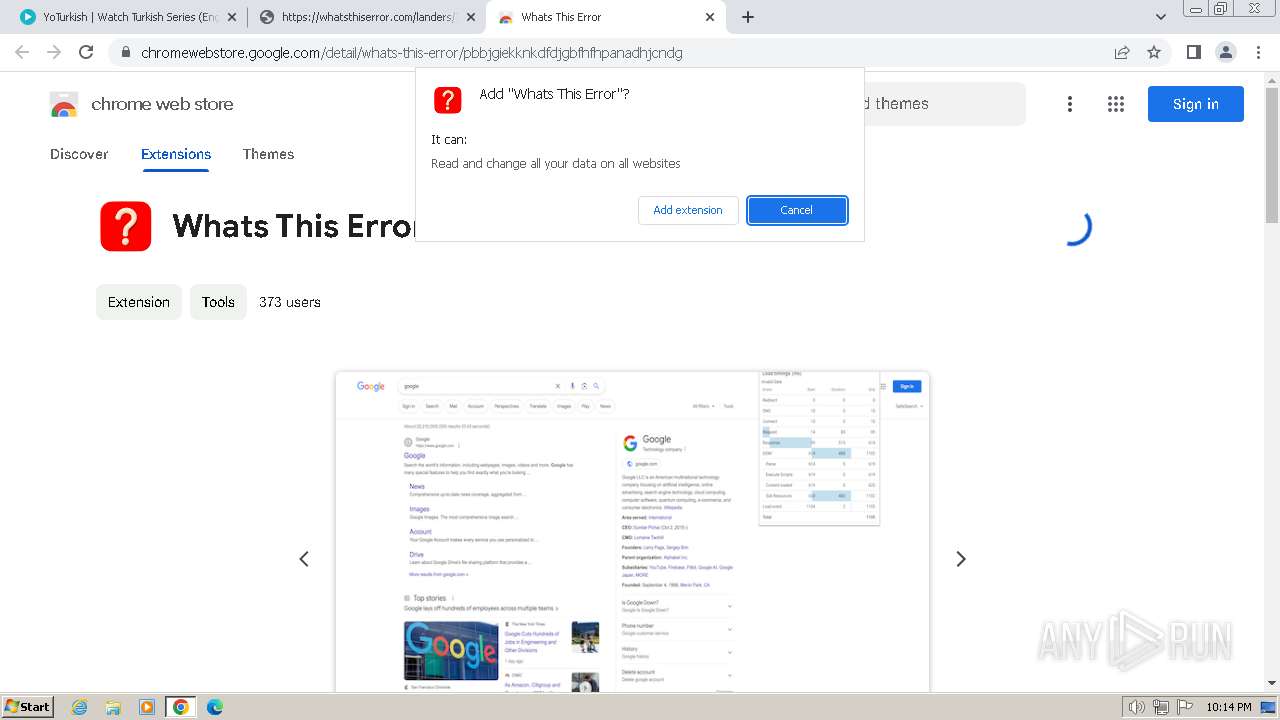Viewport: 1280px width, 720px height.
Task: Open the Discover section
Action: (79, 154)
